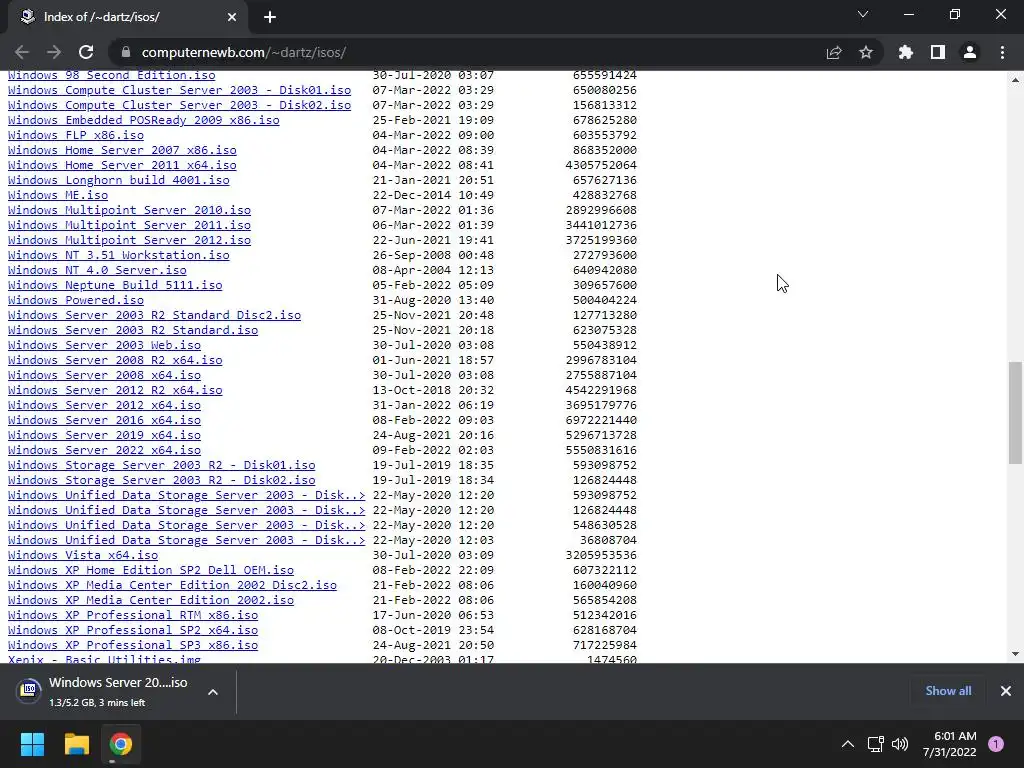Open Windows Multipoint Server 2012.iso
Screen dimensions: 1024x768
click(129, 240)
